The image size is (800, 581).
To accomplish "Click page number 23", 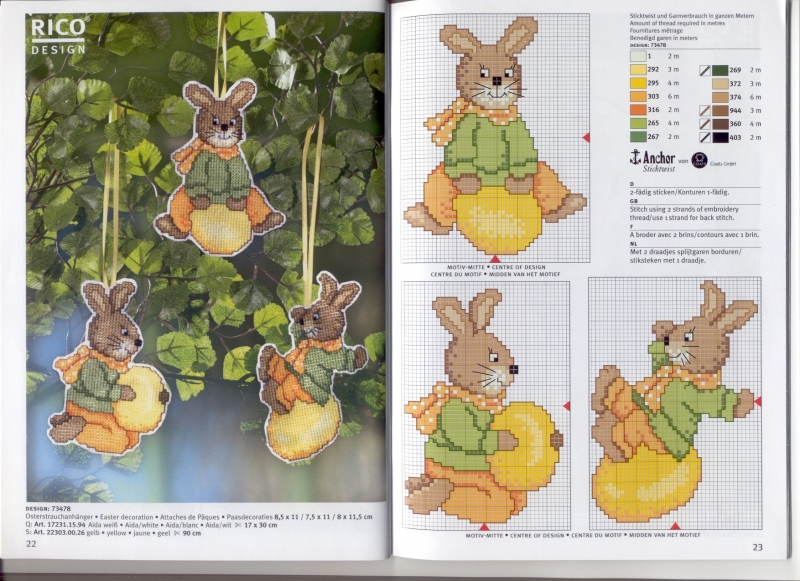I will 757,546.
